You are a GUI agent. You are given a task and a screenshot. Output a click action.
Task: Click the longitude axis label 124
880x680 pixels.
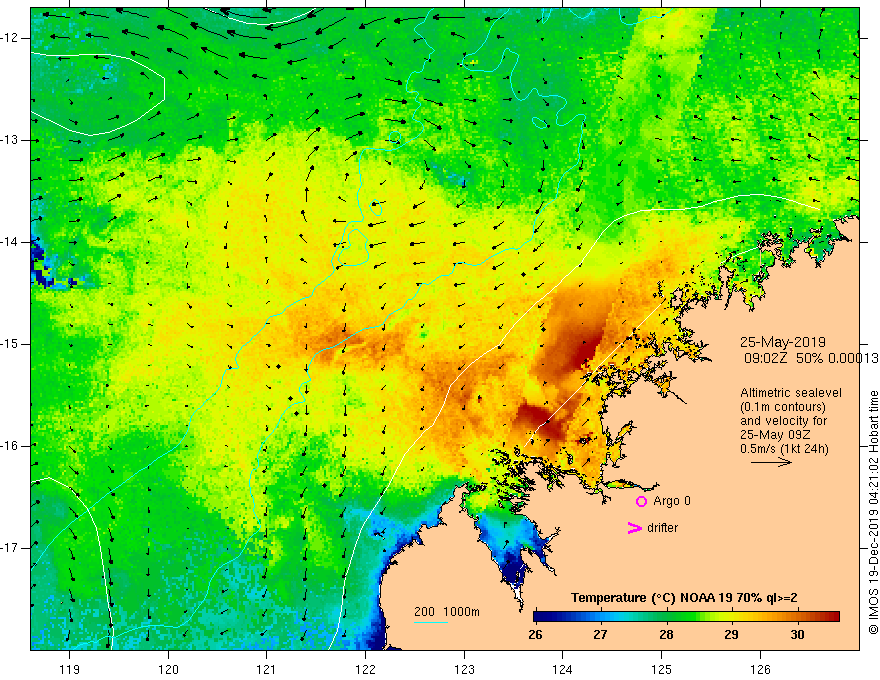[562, 669]
